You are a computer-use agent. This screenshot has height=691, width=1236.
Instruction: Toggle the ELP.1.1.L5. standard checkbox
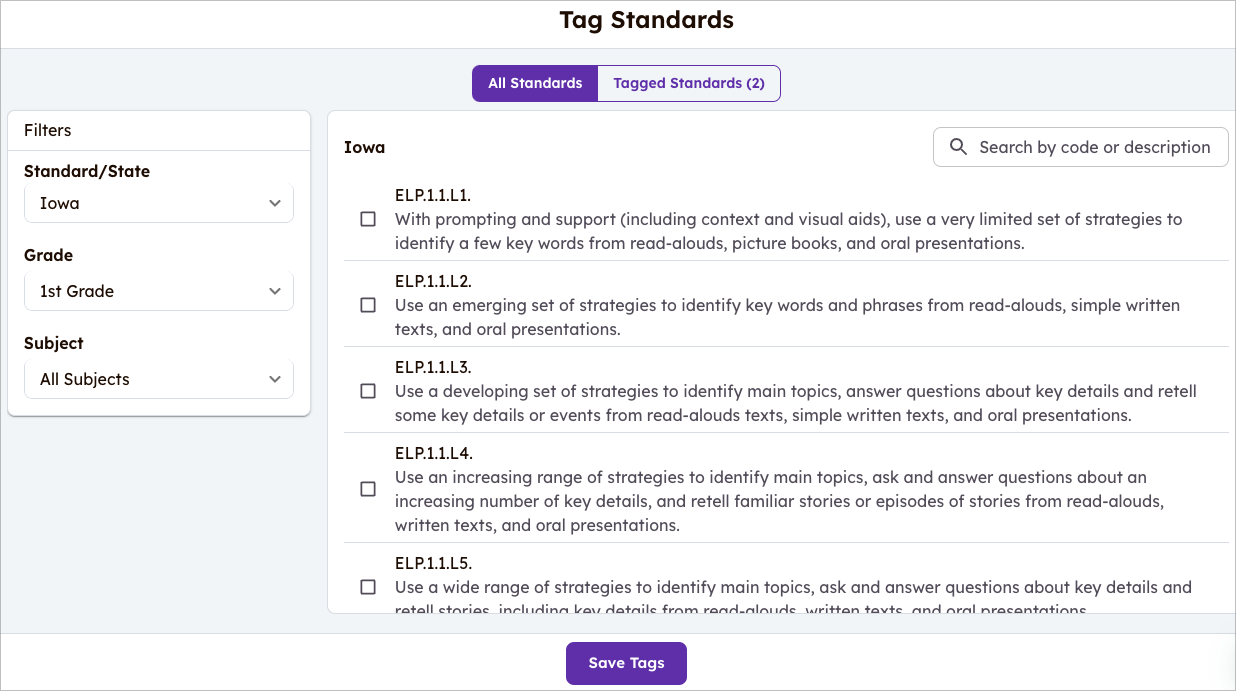(x=368, y=587)
